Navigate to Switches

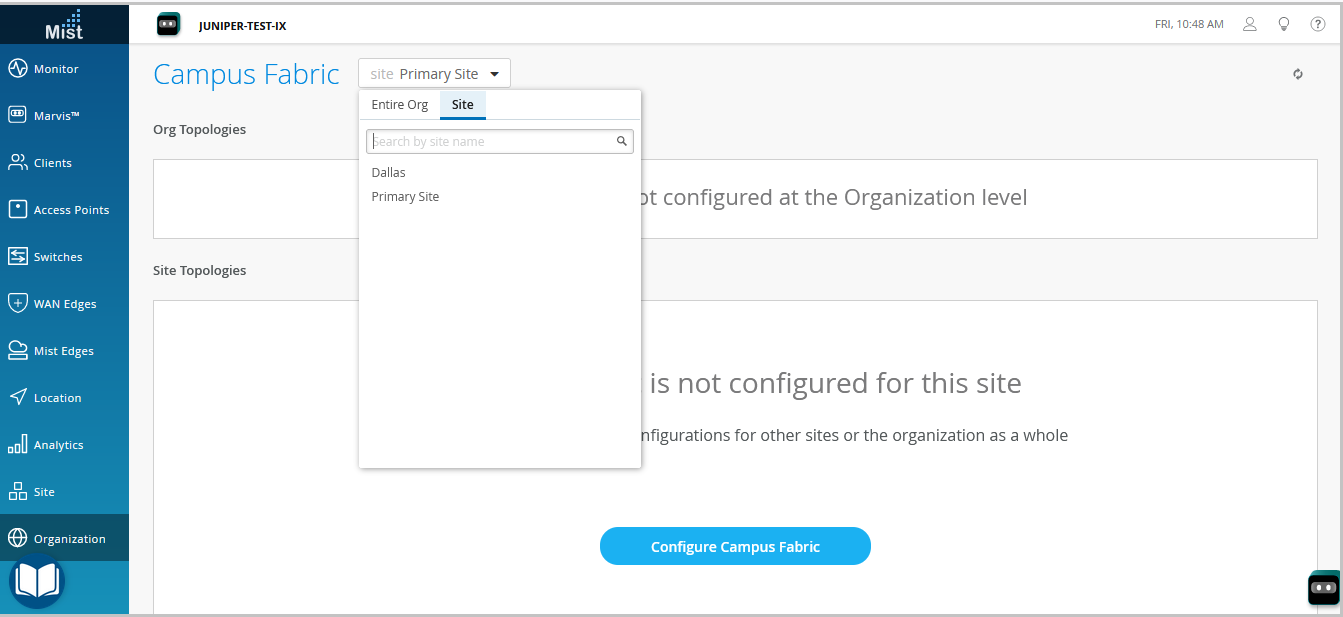[x=58, y=257]
